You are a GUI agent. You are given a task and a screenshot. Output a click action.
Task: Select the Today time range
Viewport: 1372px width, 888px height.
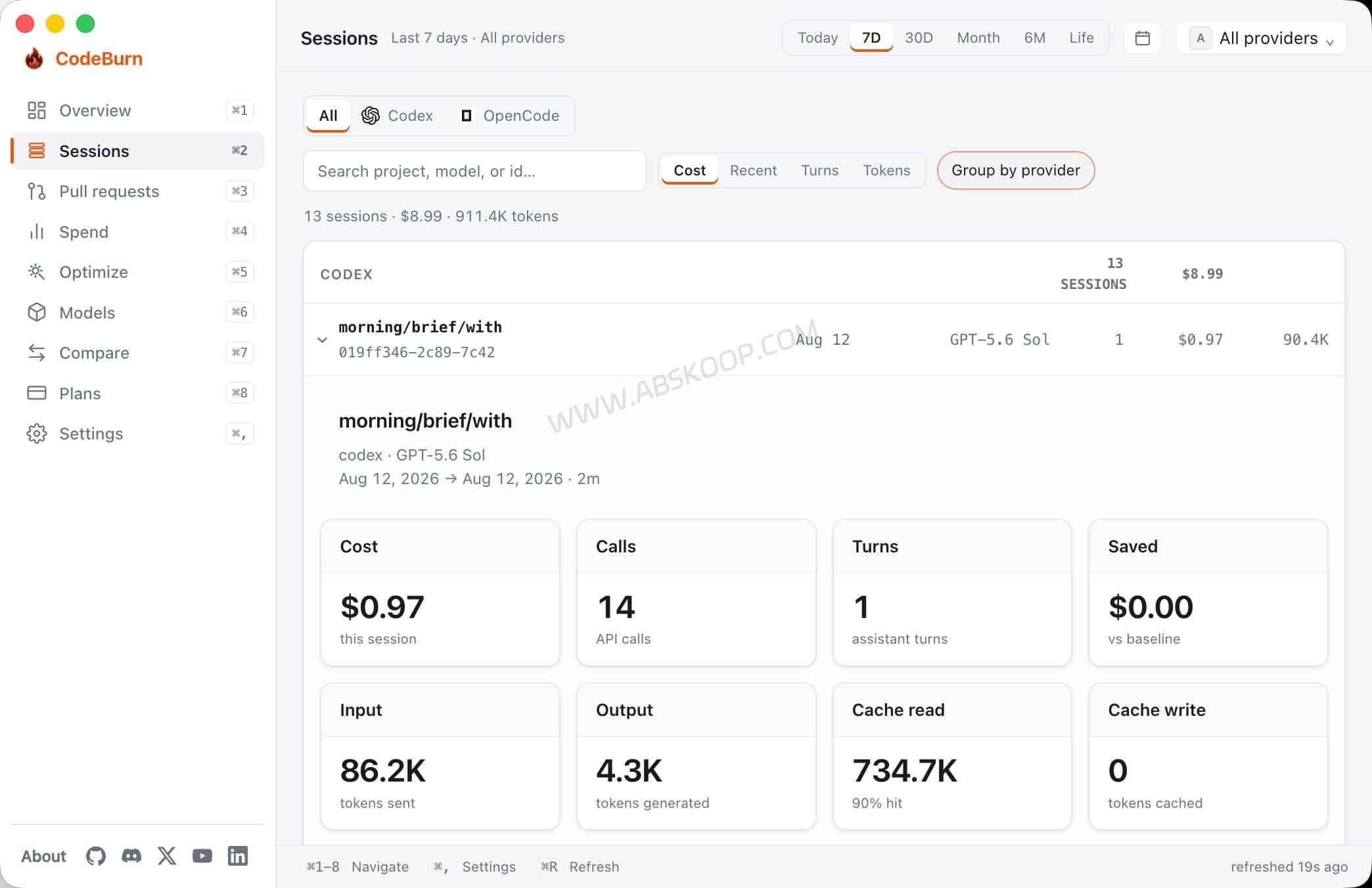(x=817, y=38)
